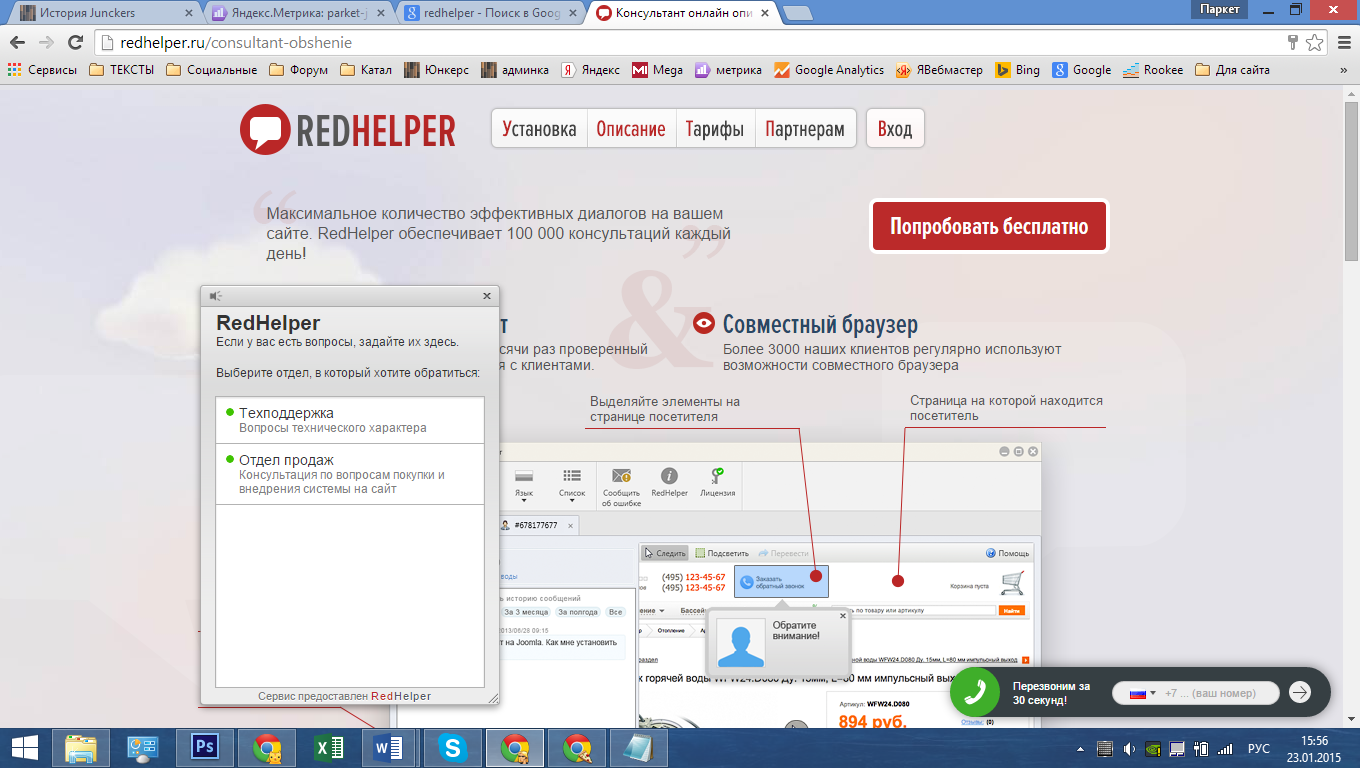
Task: Open the метрика bookmark
Action: tap(728, 70)
